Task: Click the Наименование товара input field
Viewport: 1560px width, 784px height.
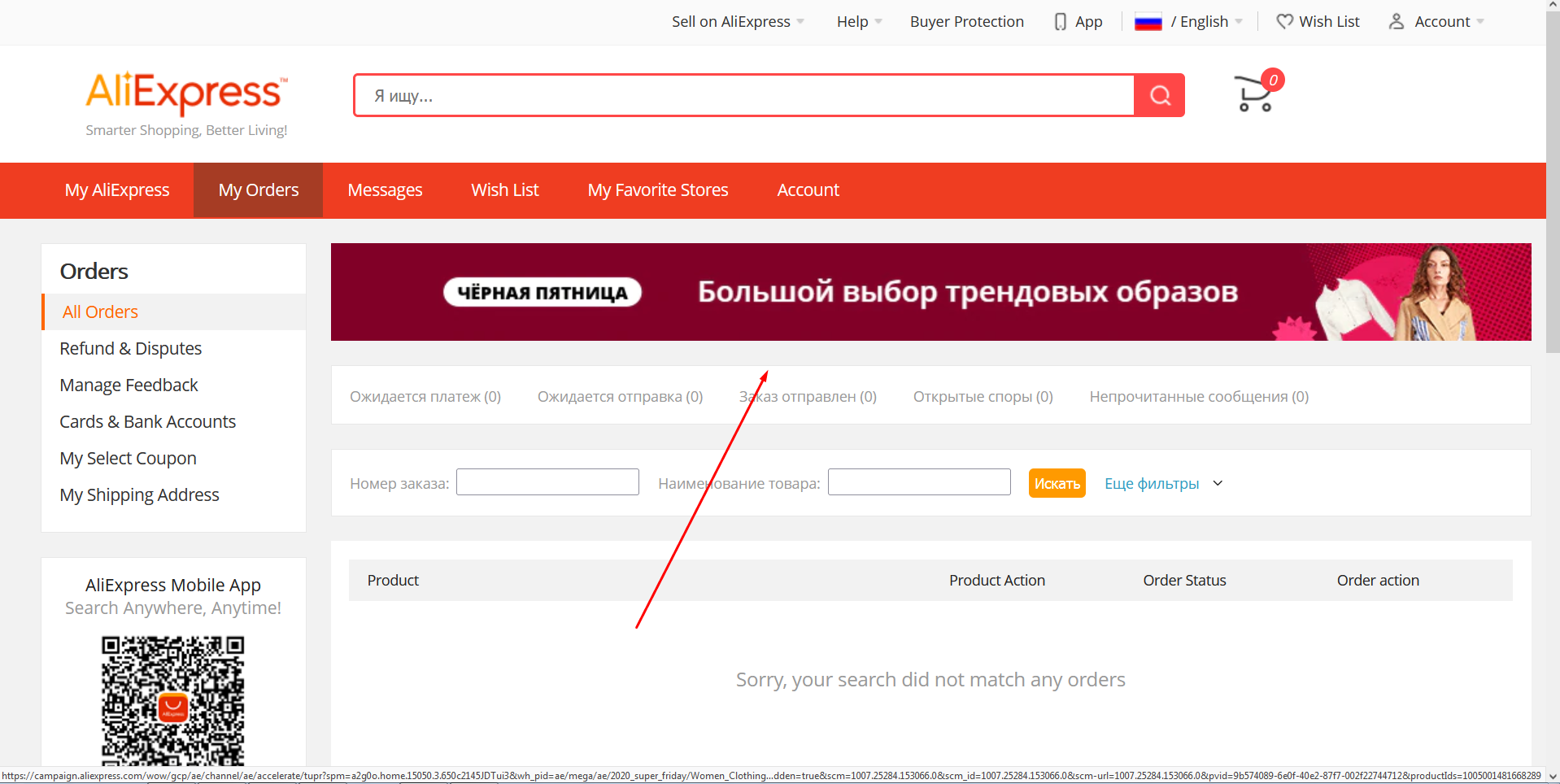Action: coord(919,482)
